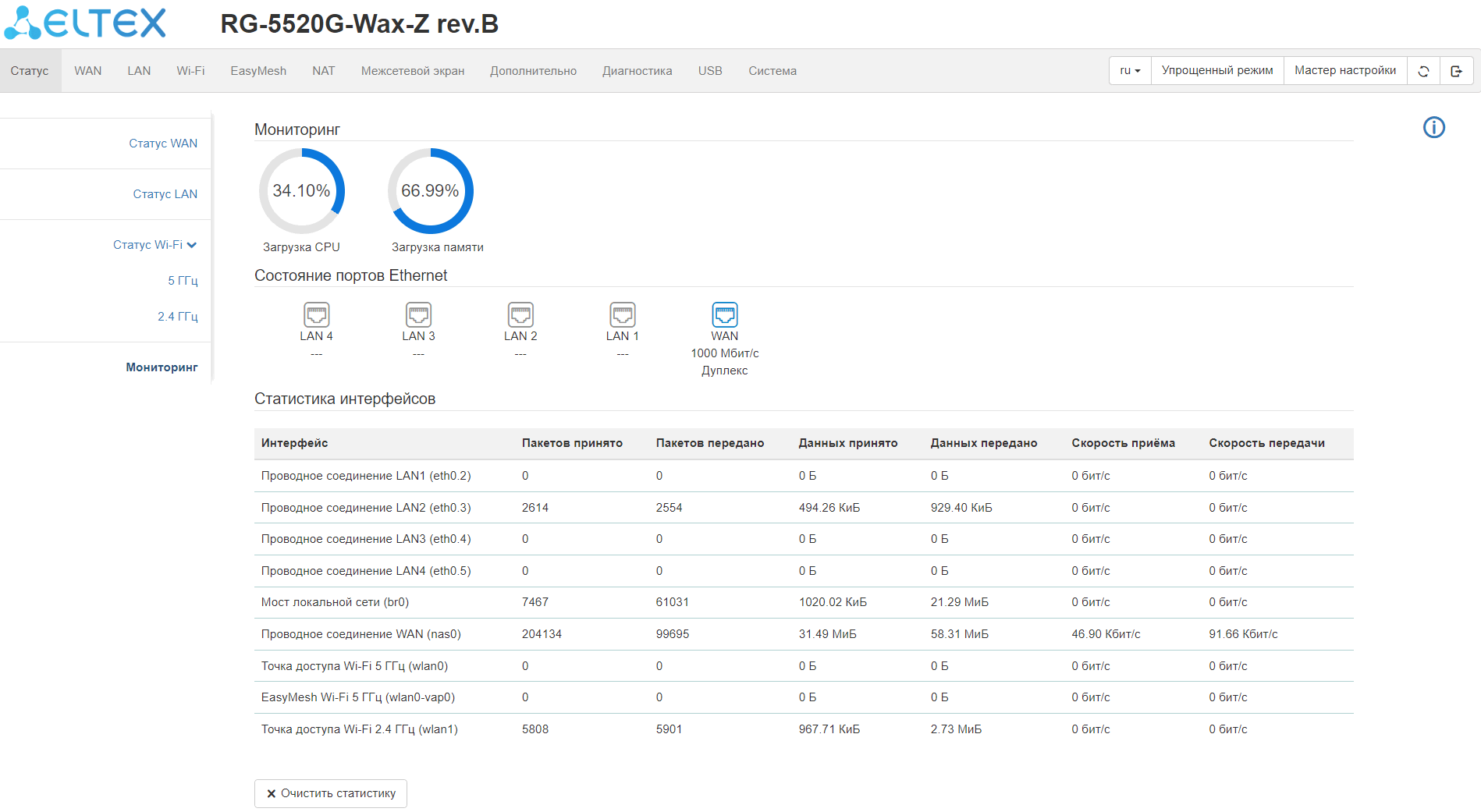This screenshot has width=1481, height=812.
Task: Open the info help icon
Action: coord(1434,127)
